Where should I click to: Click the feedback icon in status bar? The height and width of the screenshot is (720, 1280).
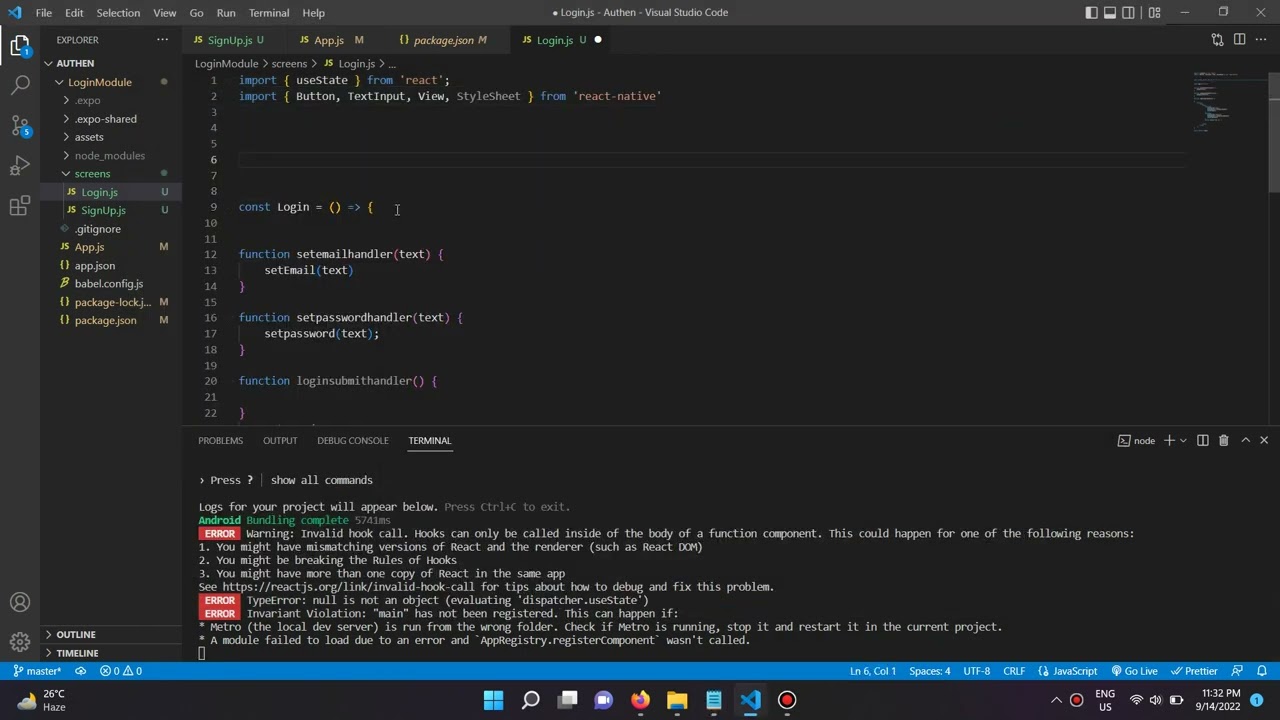point(1237,671)
